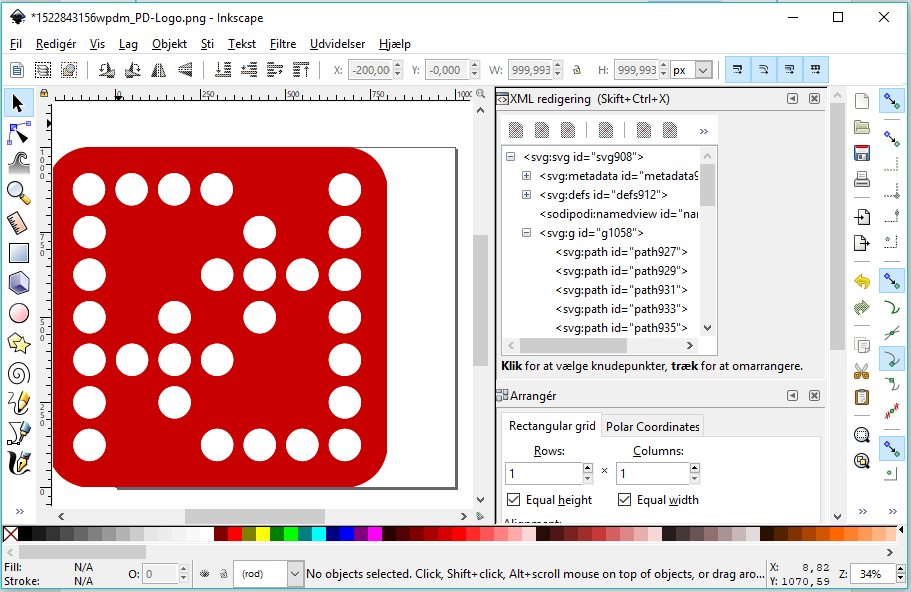
Task: Open the Fil menu
Action: tap(16, 44)
